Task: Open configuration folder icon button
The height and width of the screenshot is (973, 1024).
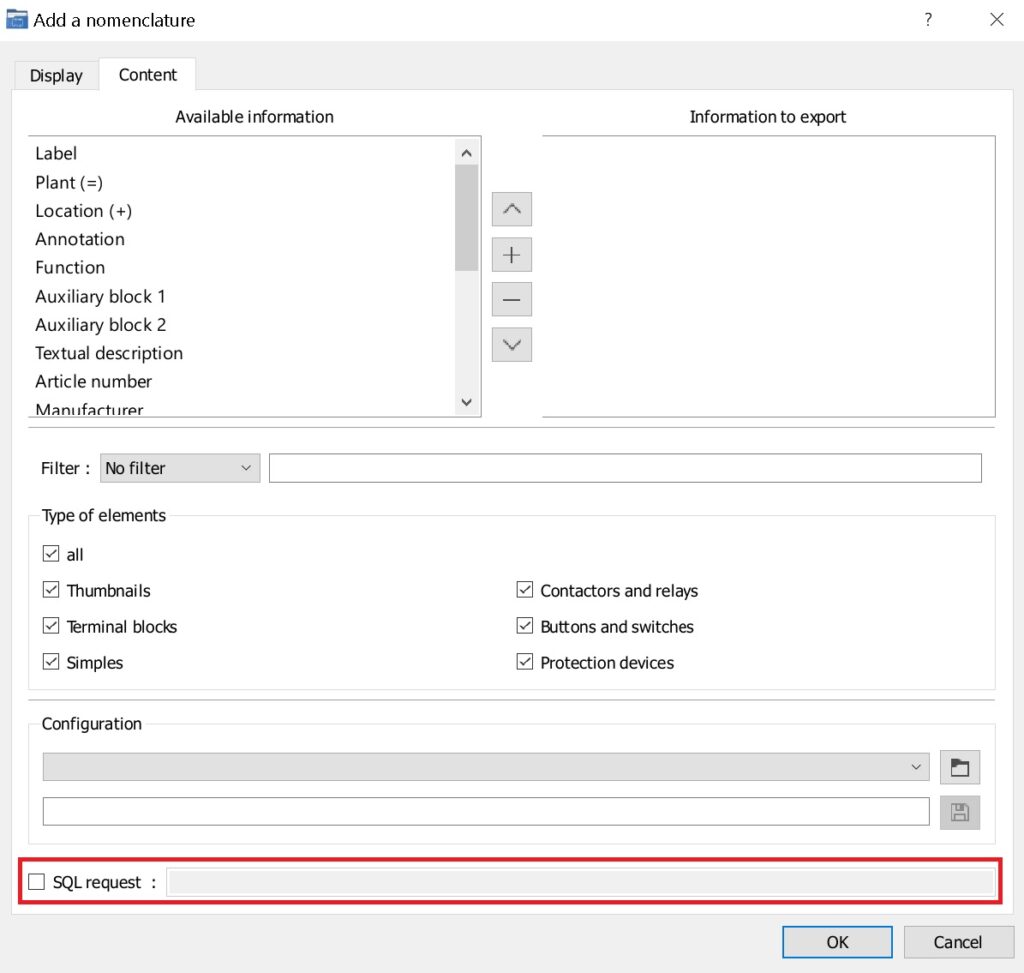Action: [x=960, y=767]
